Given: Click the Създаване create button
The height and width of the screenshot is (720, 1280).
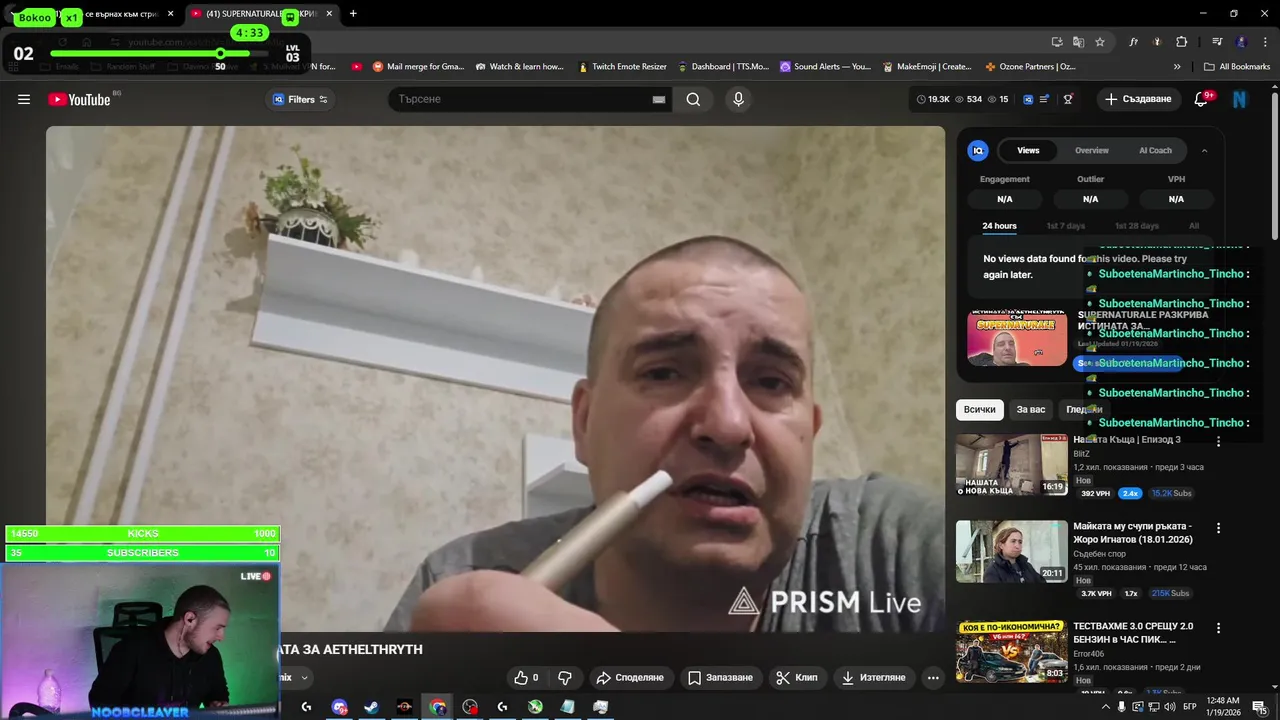Looking at the screenshot, I should tap(1137, 99).
